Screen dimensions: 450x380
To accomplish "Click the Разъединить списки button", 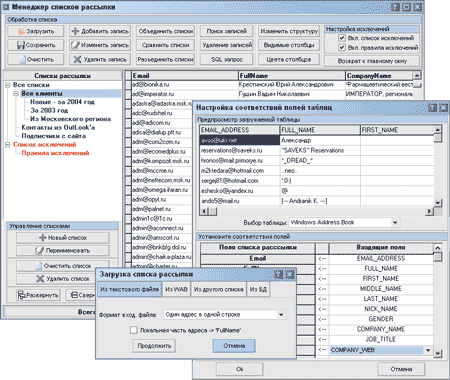I will [165, 59].
